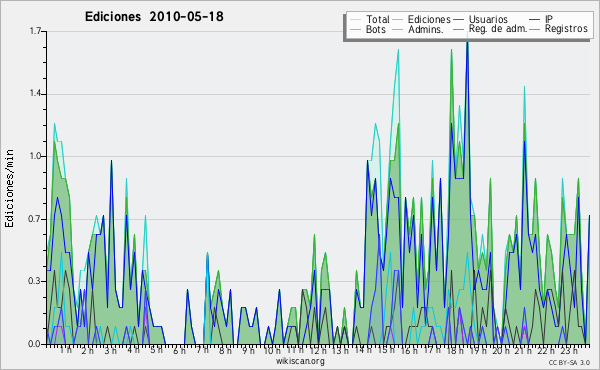Click the 1 h marker on the time axis
The width and height of the screenshot is (600, 370).
pyautogui.click(x=66, y=350)
